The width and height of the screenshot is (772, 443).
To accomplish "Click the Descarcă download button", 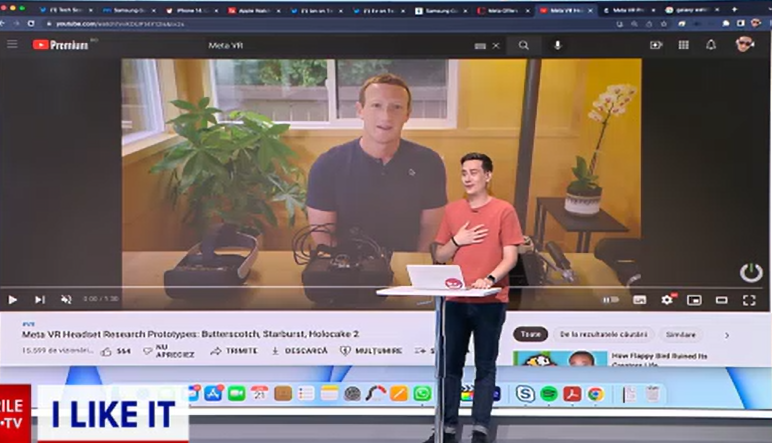I will click(x=300, y=351).
